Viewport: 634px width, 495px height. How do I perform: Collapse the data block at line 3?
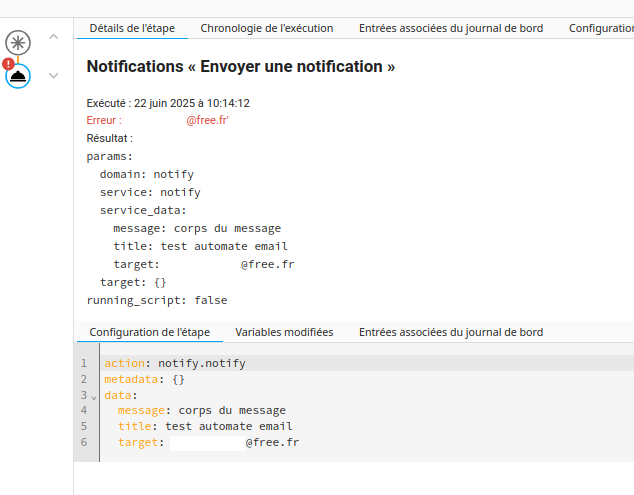tap(94, 397)
